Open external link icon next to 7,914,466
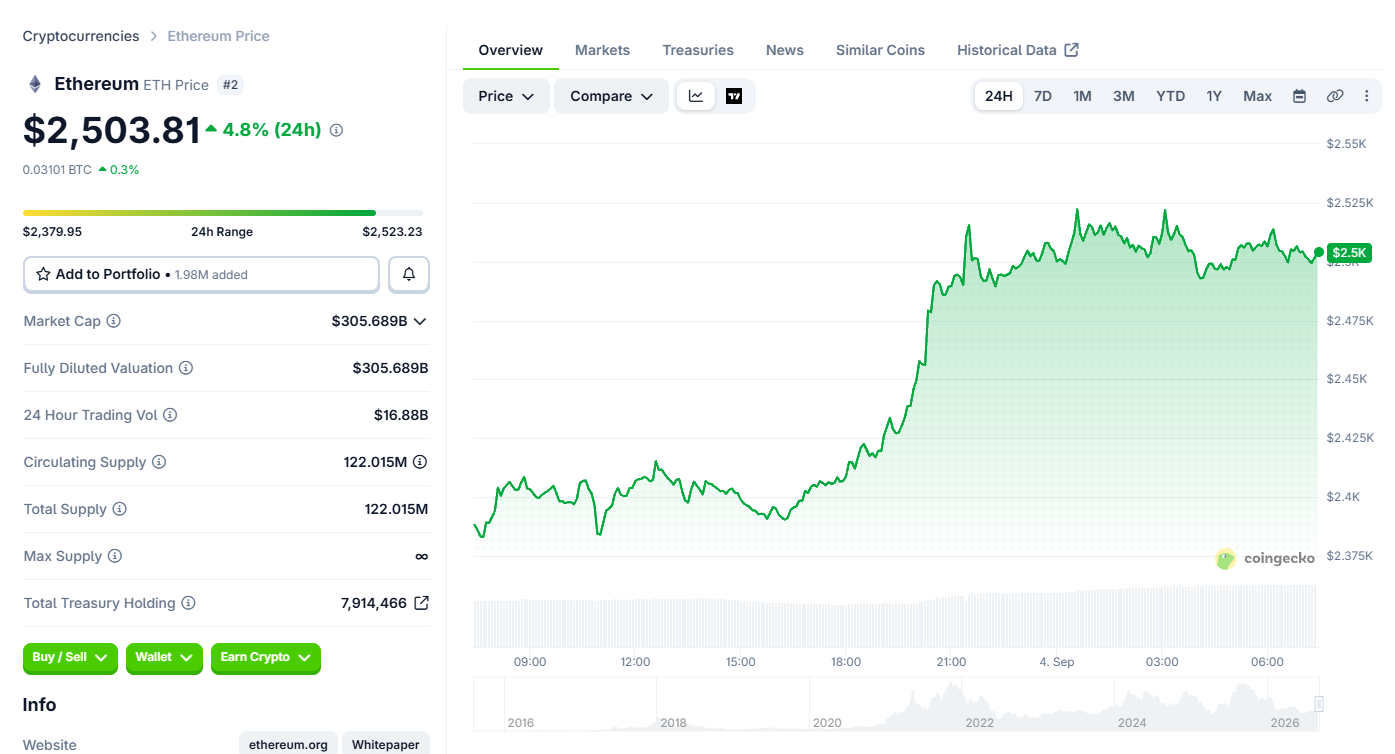This screenshot has width=1395, height=754. click(421, 603)
